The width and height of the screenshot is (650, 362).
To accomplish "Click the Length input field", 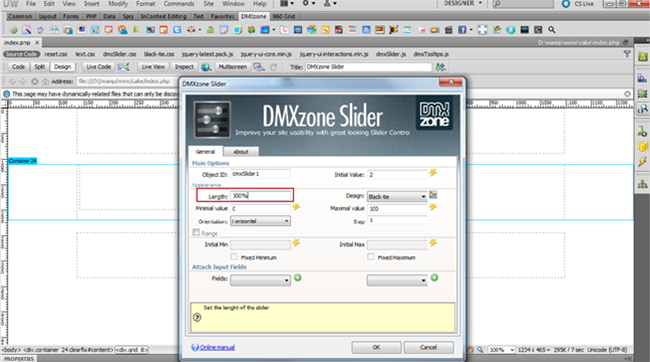I will [x=260, y=196].
